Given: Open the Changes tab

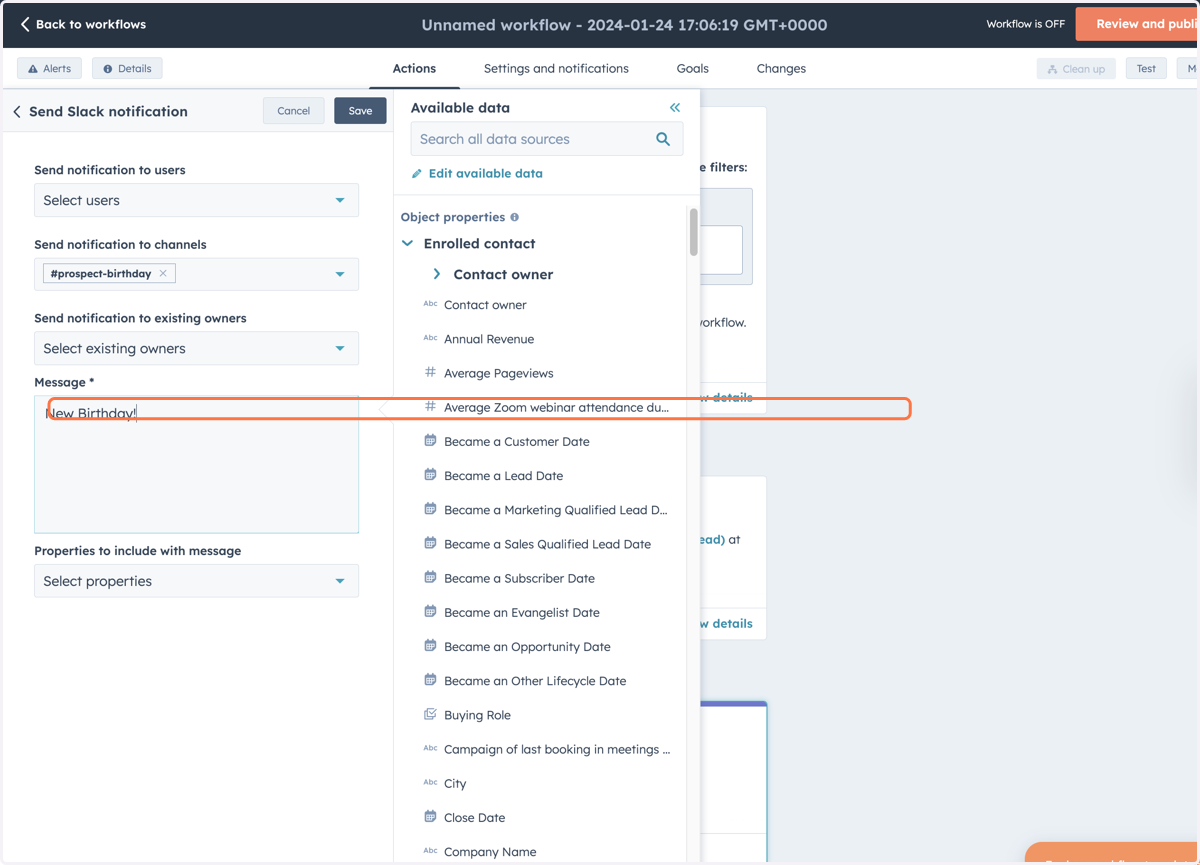Looking at the screenshot, I should [781, 68].
